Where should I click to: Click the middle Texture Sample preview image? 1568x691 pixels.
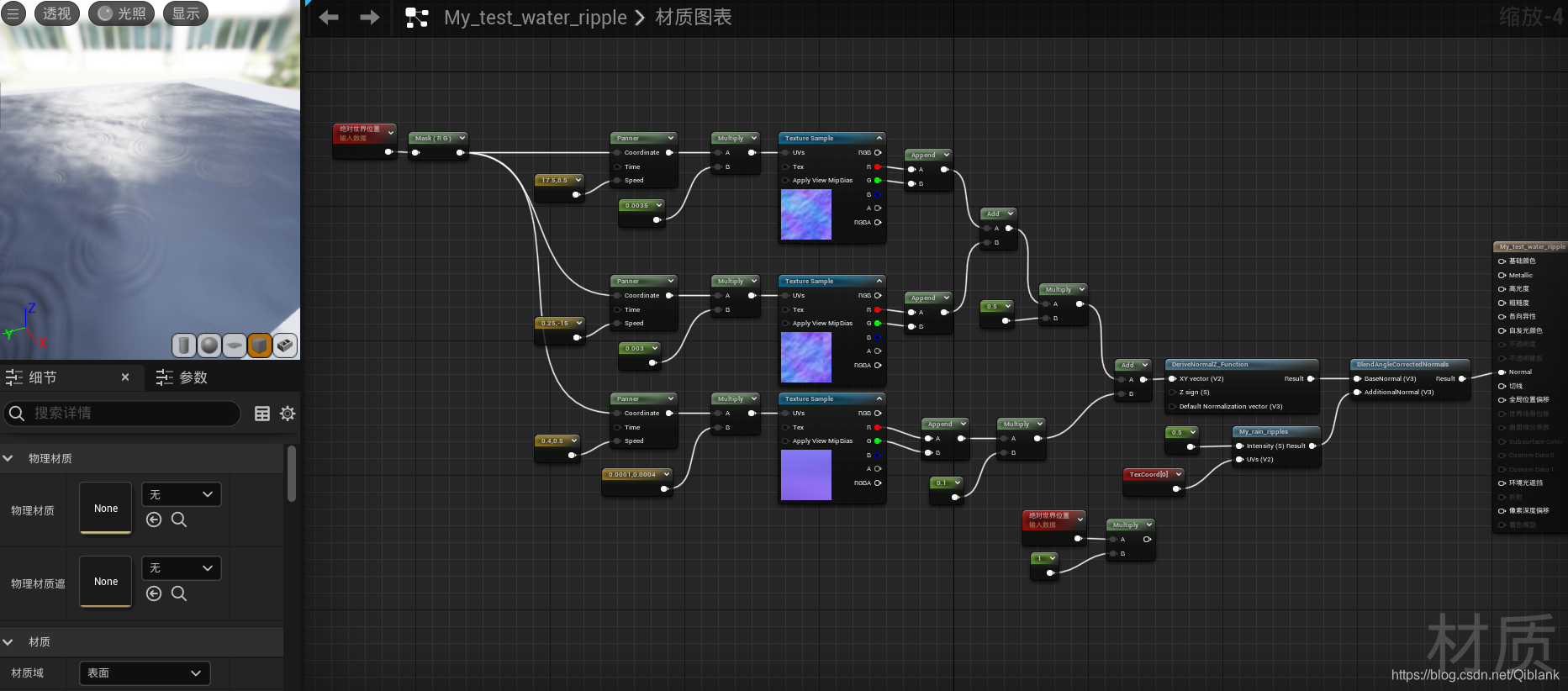pos(805,357)
